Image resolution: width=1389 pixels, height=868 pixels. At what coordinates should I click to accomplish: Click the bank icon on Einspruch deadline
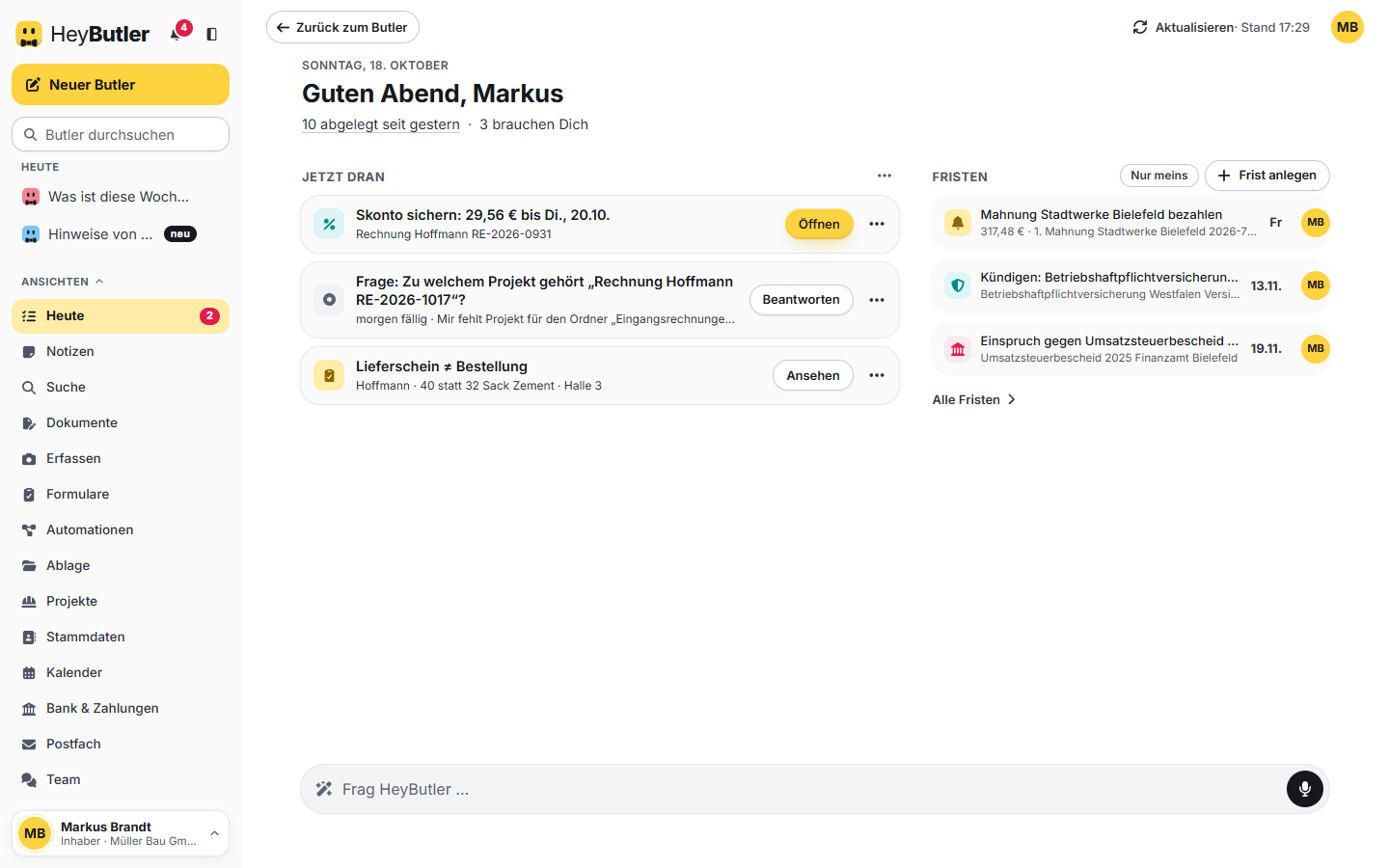[x=957, y=349]
